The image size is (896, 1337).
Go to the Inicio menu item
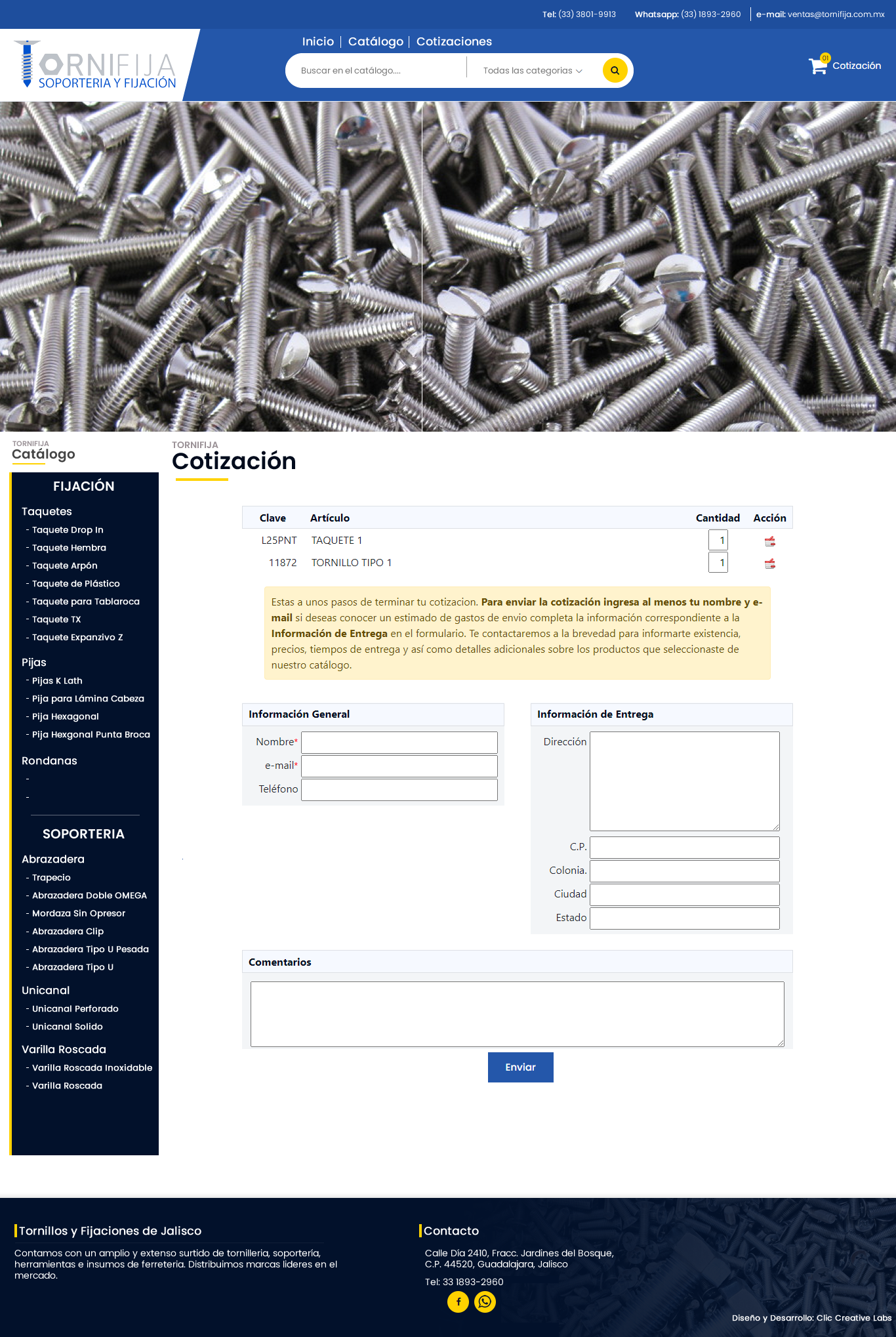coord(317,41)
